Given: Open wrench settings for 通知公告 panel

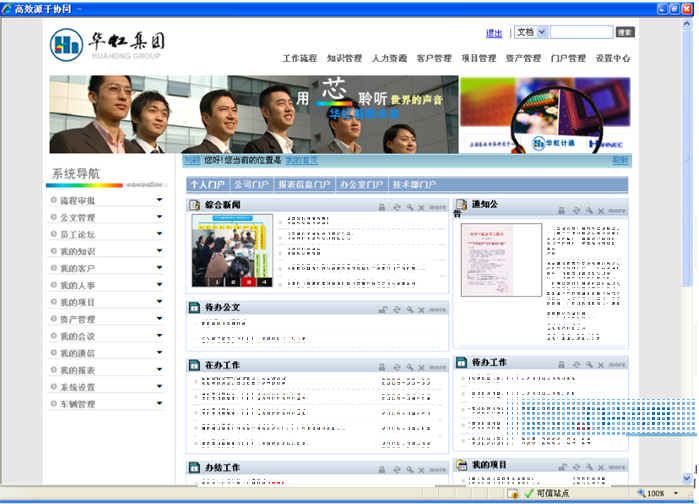Looking at the screenshot, I should click(589, 210).
